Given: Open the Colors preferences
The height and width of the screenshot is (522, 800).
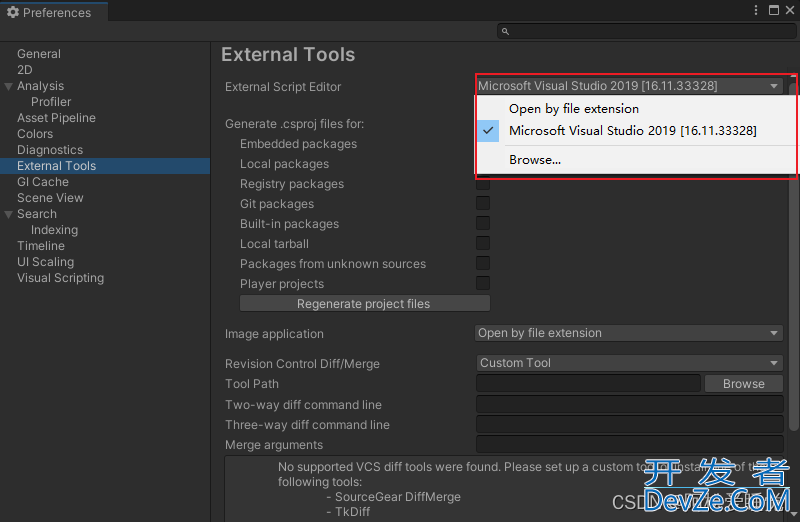Looking at the screenshot, I should click(35, 134).
